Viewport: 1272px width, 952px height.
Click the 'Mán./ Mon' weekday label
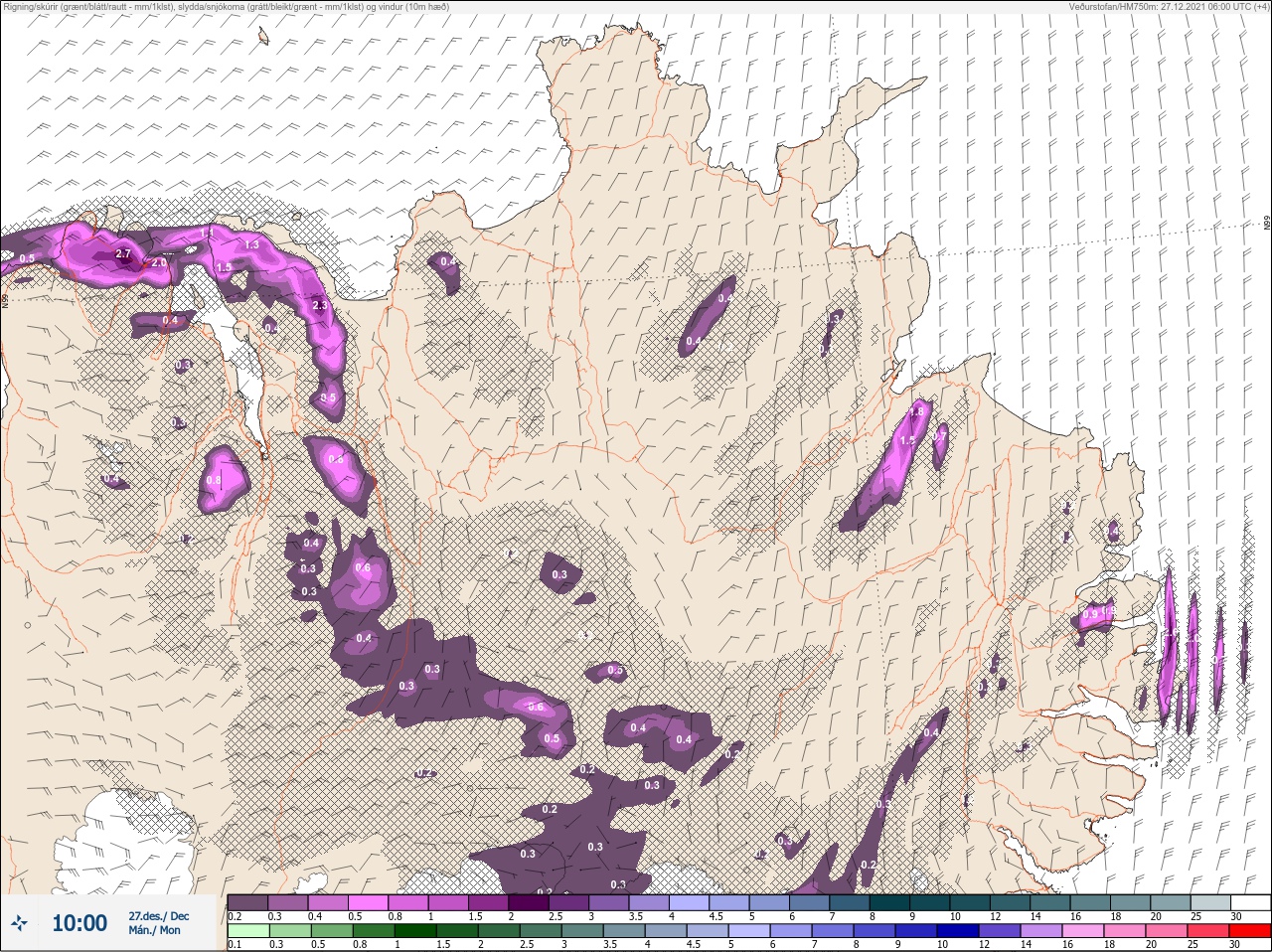(154, 931)
